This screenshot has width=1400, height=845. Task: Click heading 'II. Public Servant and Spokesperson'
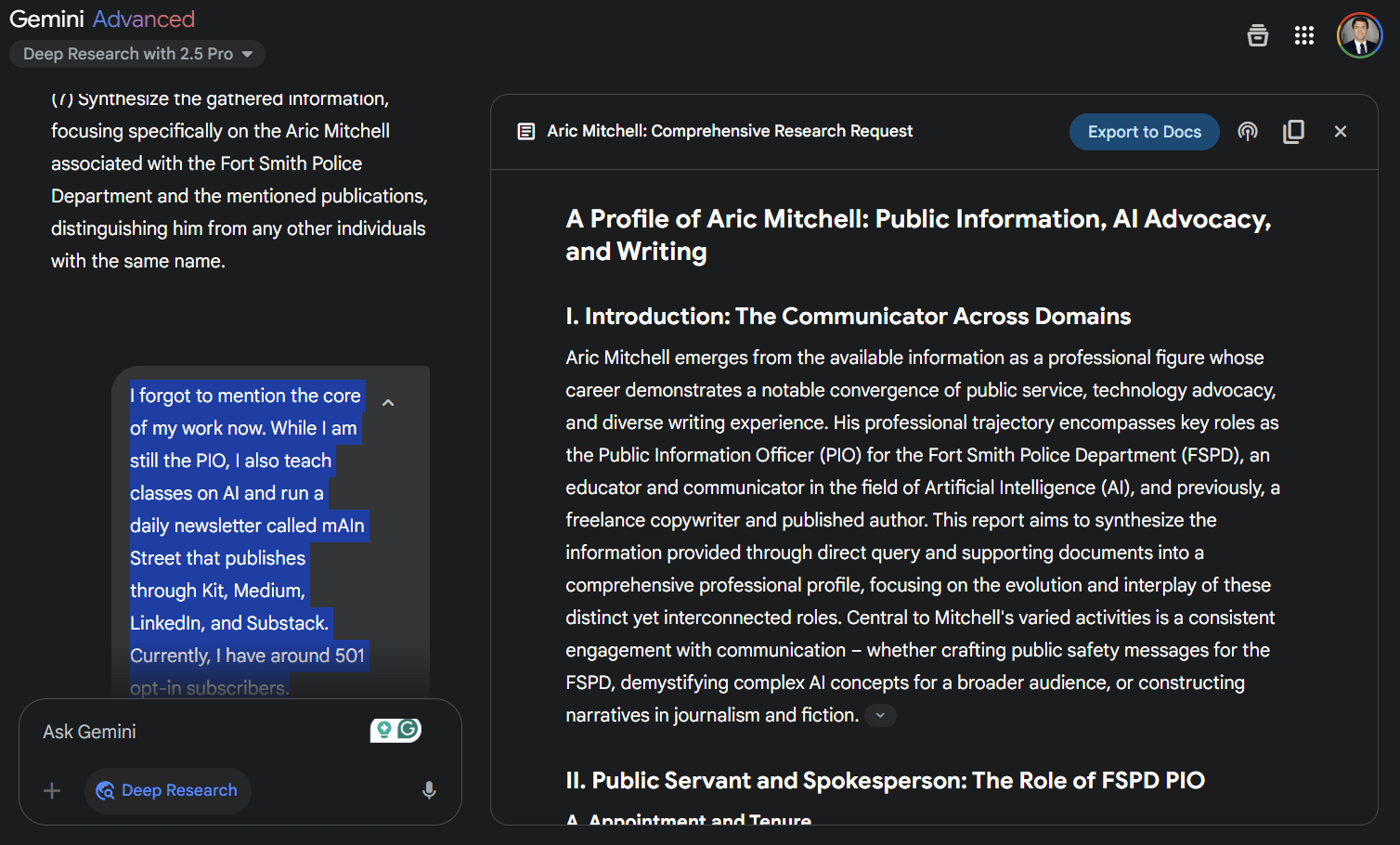[886, 780]
